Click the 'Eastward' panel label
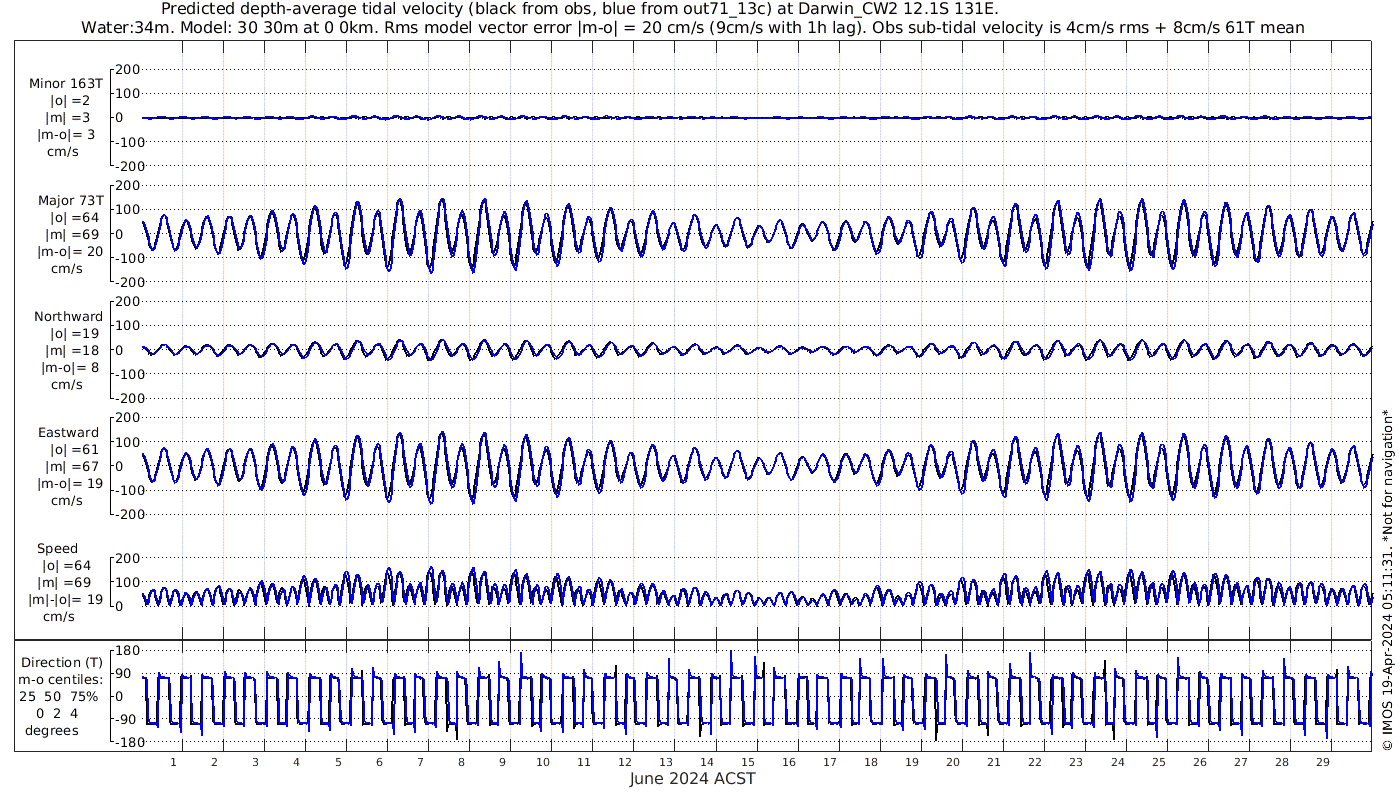This screenshot has height=800, width=1400. [69, 433]
